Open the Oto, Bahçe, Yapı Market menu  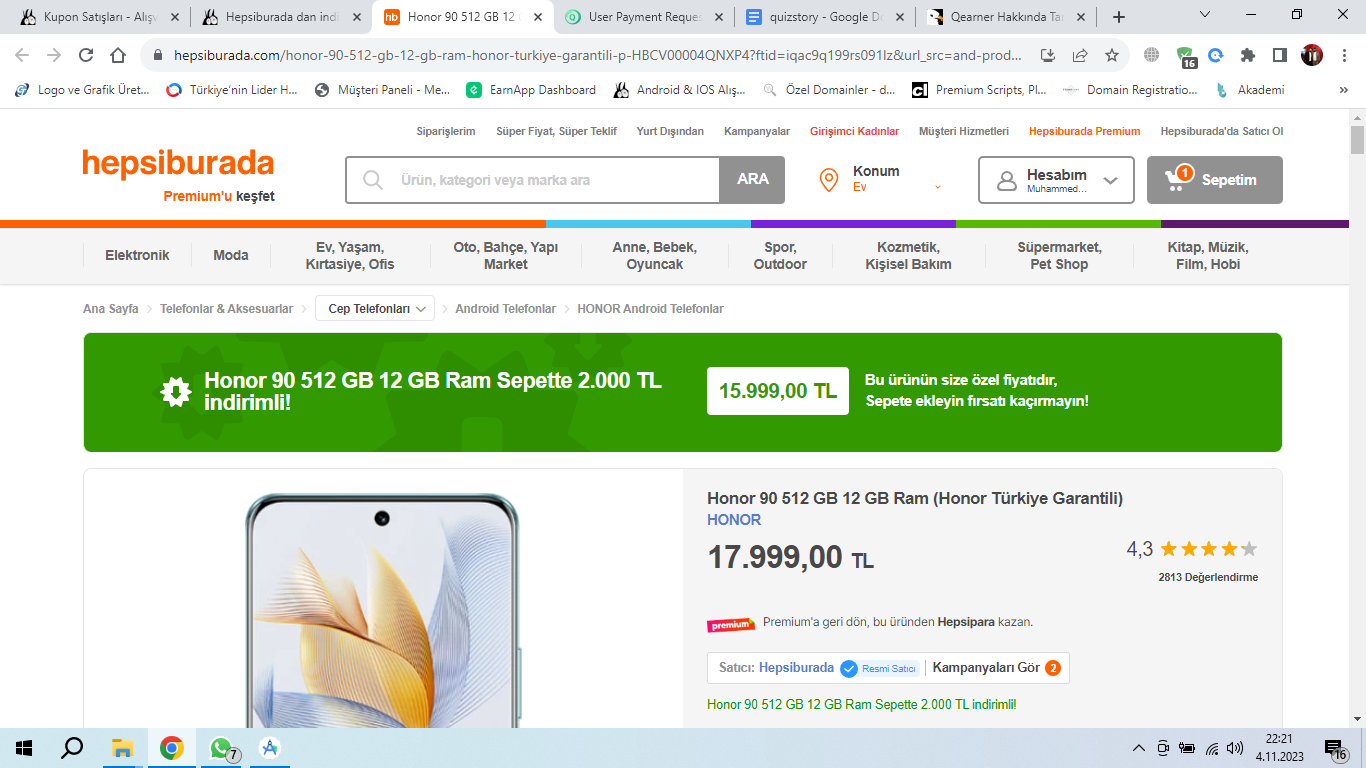click(x=506, y=255)
